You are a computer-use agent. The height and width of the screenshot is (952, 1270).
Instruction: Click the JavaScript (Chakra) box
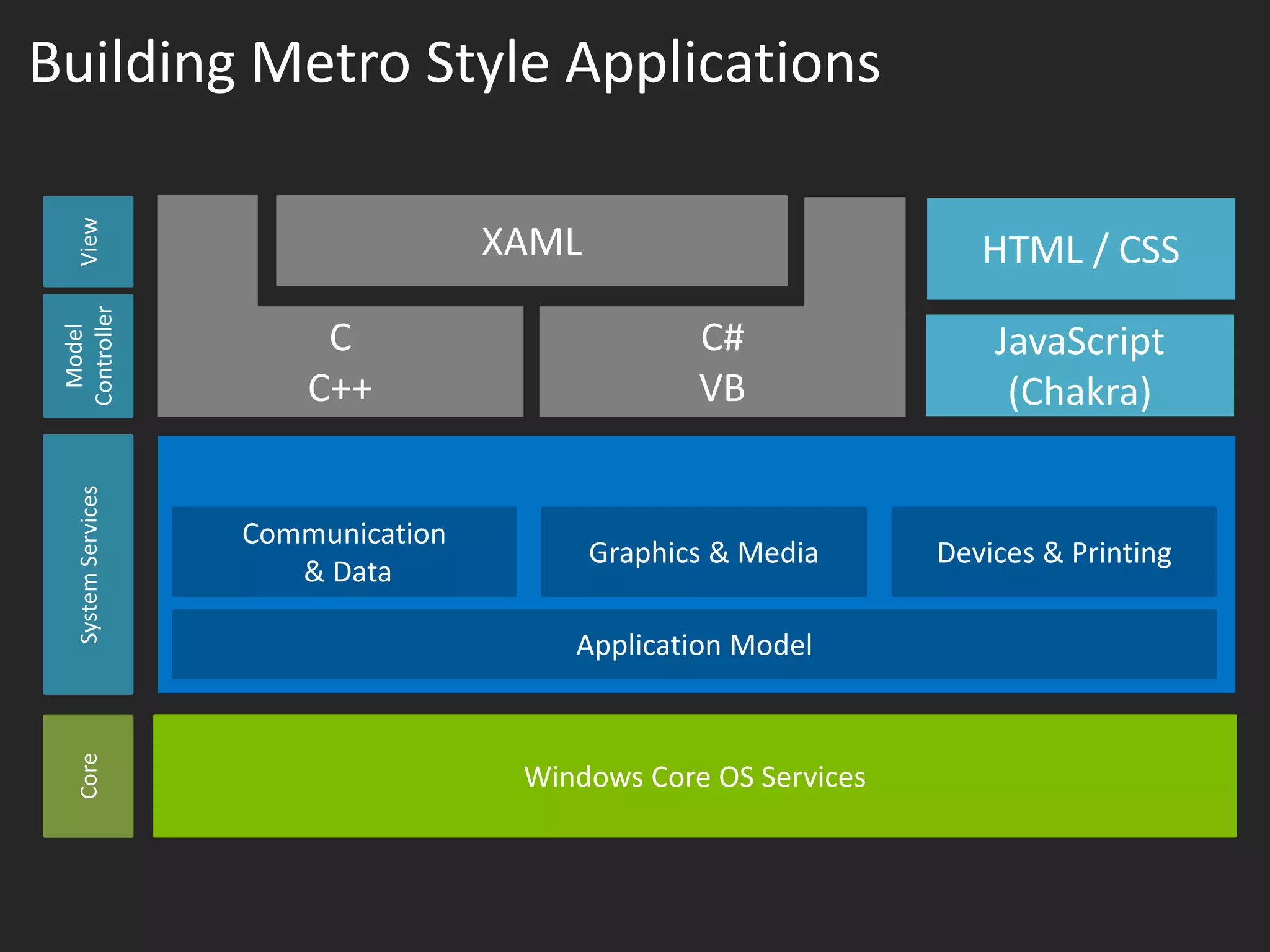(1079, 365)
